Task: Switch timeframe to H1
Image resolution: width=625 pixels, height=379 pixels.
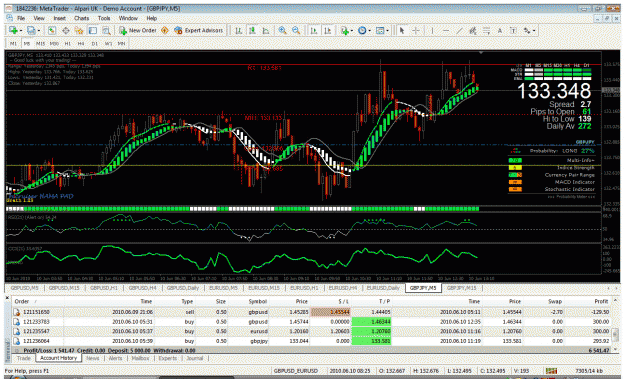Action: click(x=67, y=43)
